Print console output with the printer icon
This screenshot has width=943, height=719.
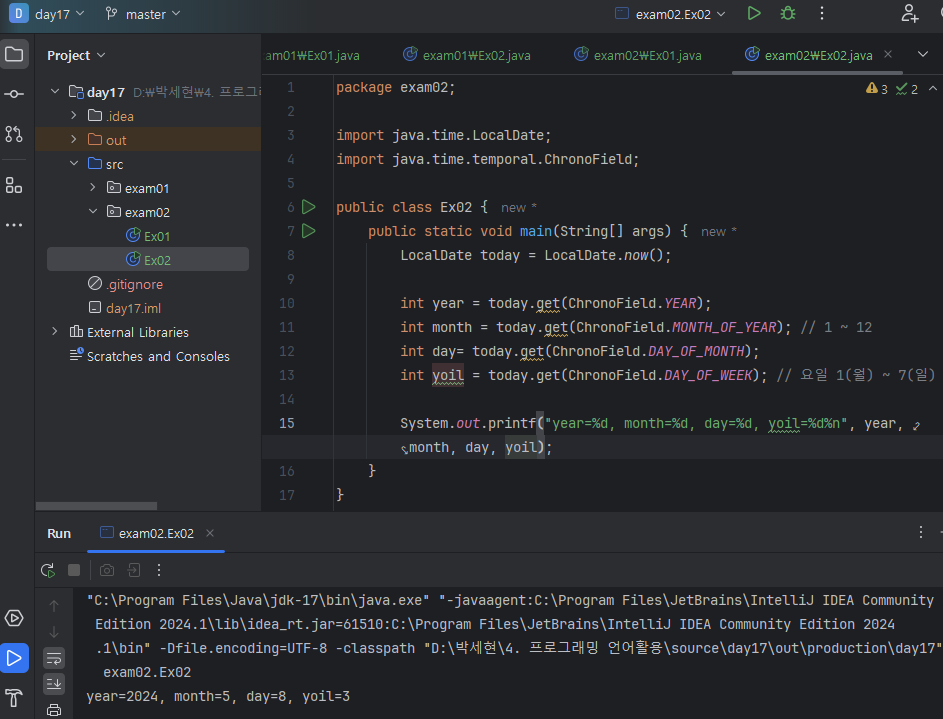point(54,710)
